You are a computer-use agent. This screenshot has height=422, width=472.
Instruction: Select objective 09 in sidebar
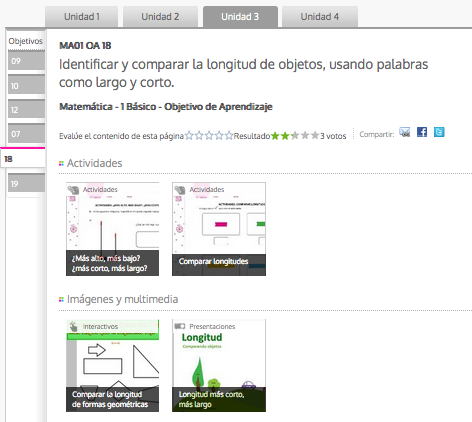pyautogui.click(x=26, y=61)
